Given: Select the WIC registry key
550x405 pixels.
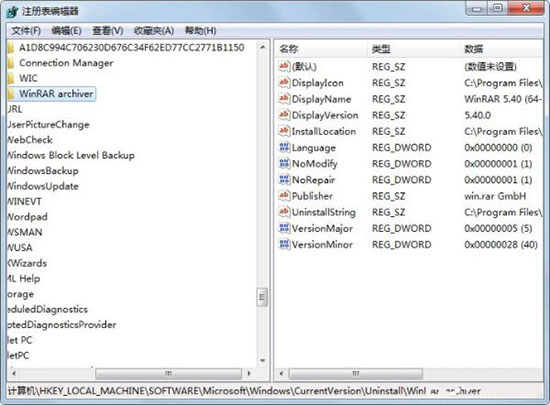Looking at the screenshot, I should pyautogui.click(x=28, y=78).
